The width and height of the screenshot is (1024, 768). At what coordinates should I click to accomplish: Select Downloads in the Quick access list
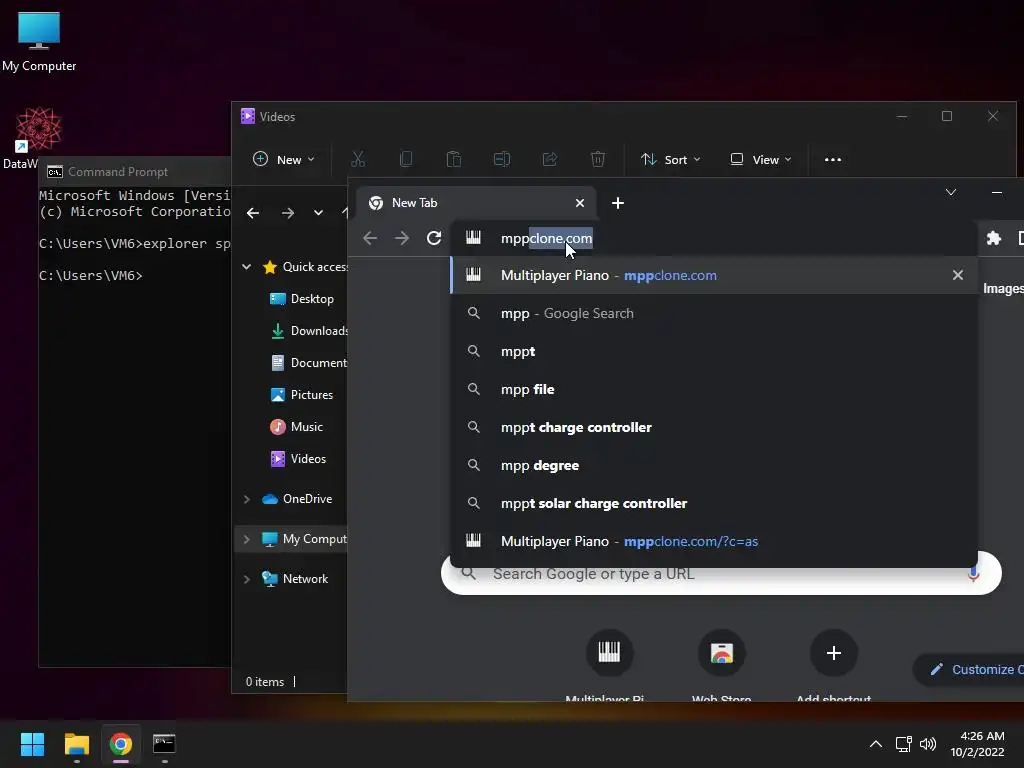tap(308, 330)
